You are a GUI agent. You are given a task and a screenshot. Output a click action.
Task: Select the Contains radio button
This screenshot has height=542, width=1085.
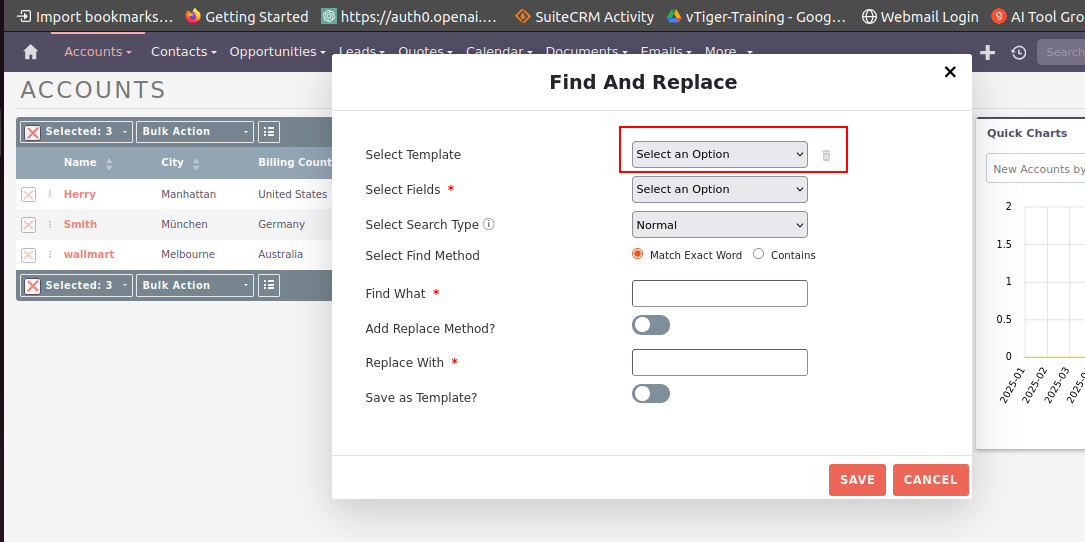759,254
